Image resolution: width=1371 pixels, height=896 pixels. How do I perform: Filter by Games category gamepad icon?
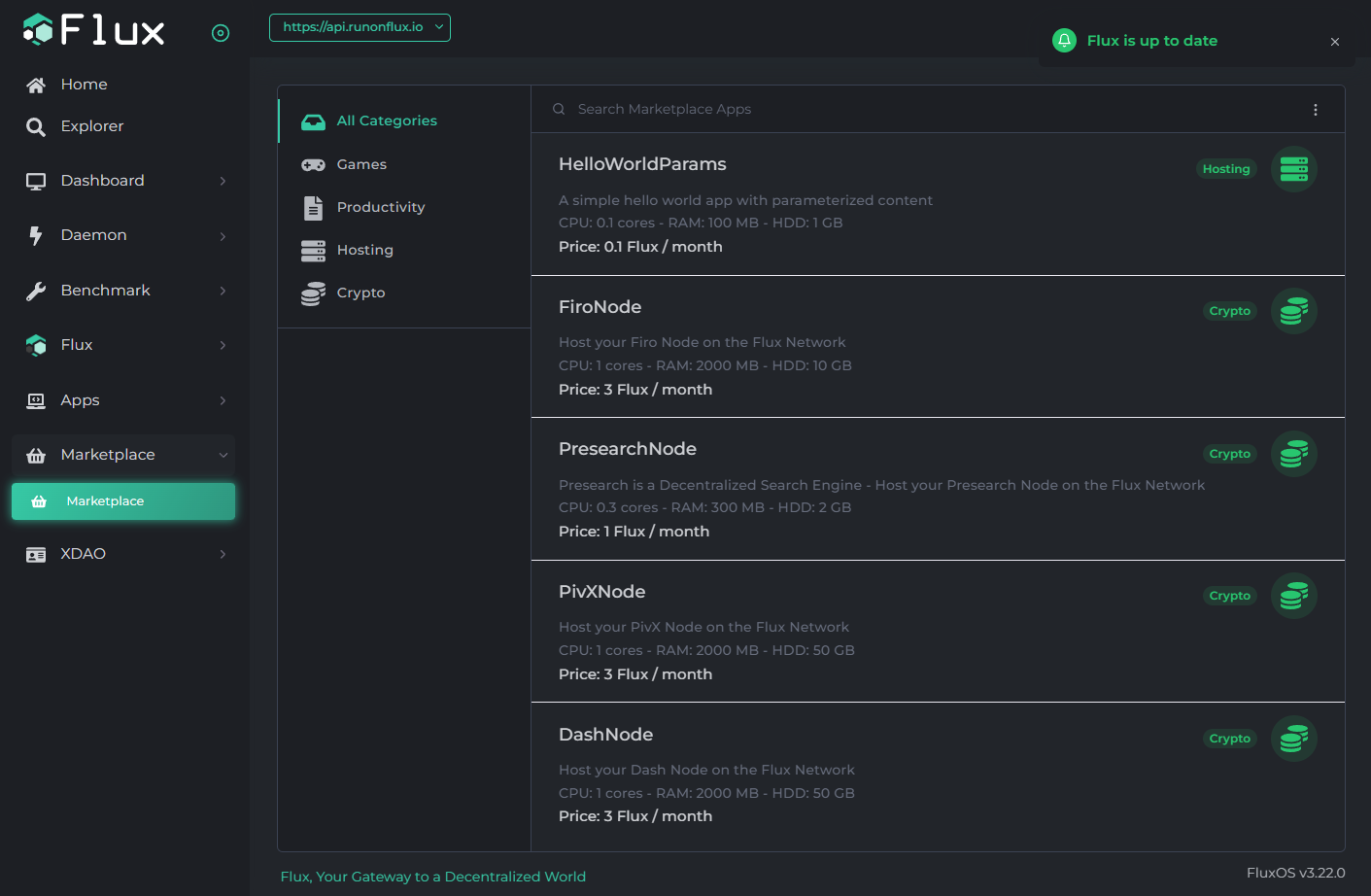click(x=313, y=165)
